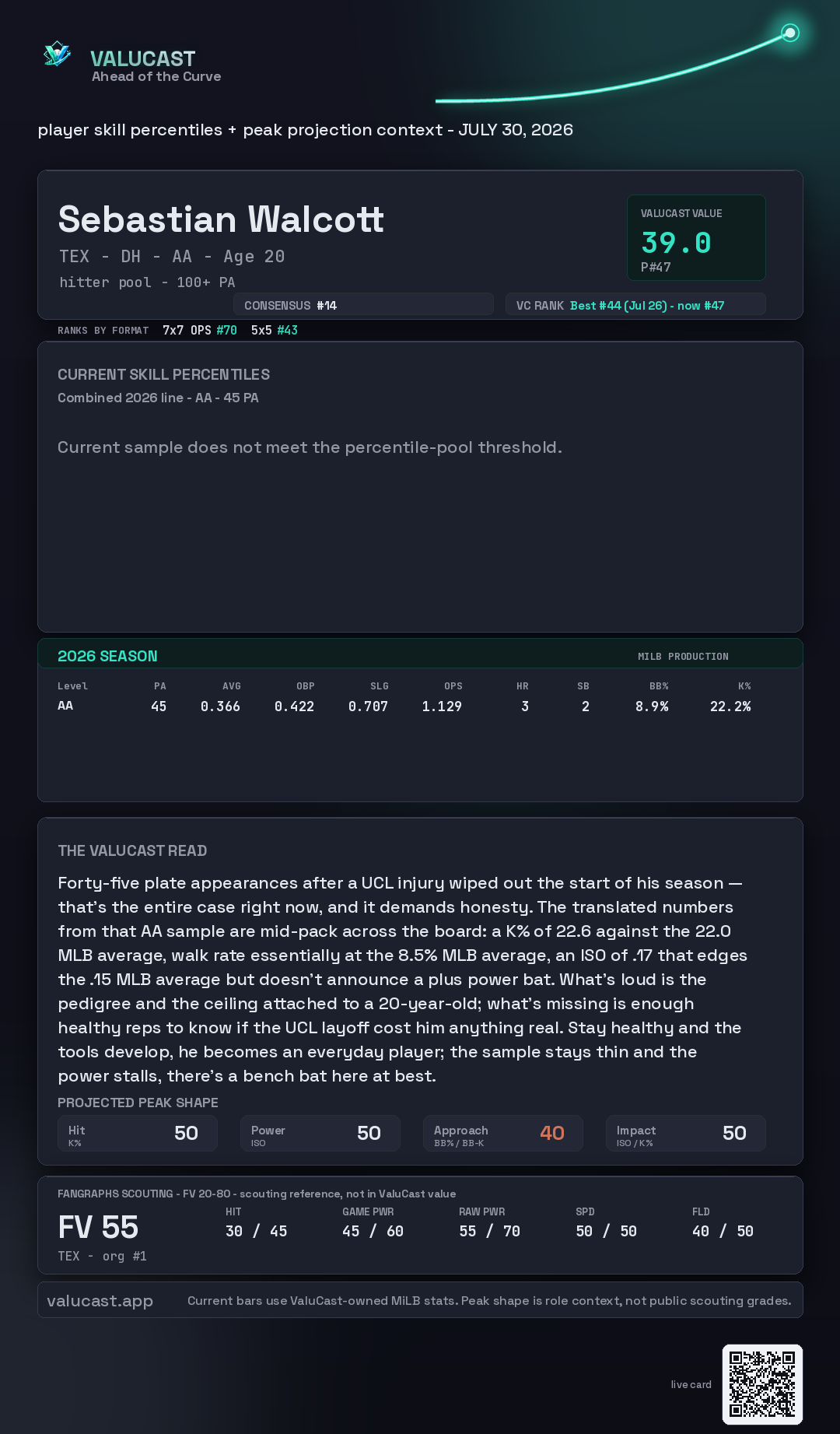The image size is (840, 1434).
Task: Select the Consensus #14 pill
Action: point(363,305)
